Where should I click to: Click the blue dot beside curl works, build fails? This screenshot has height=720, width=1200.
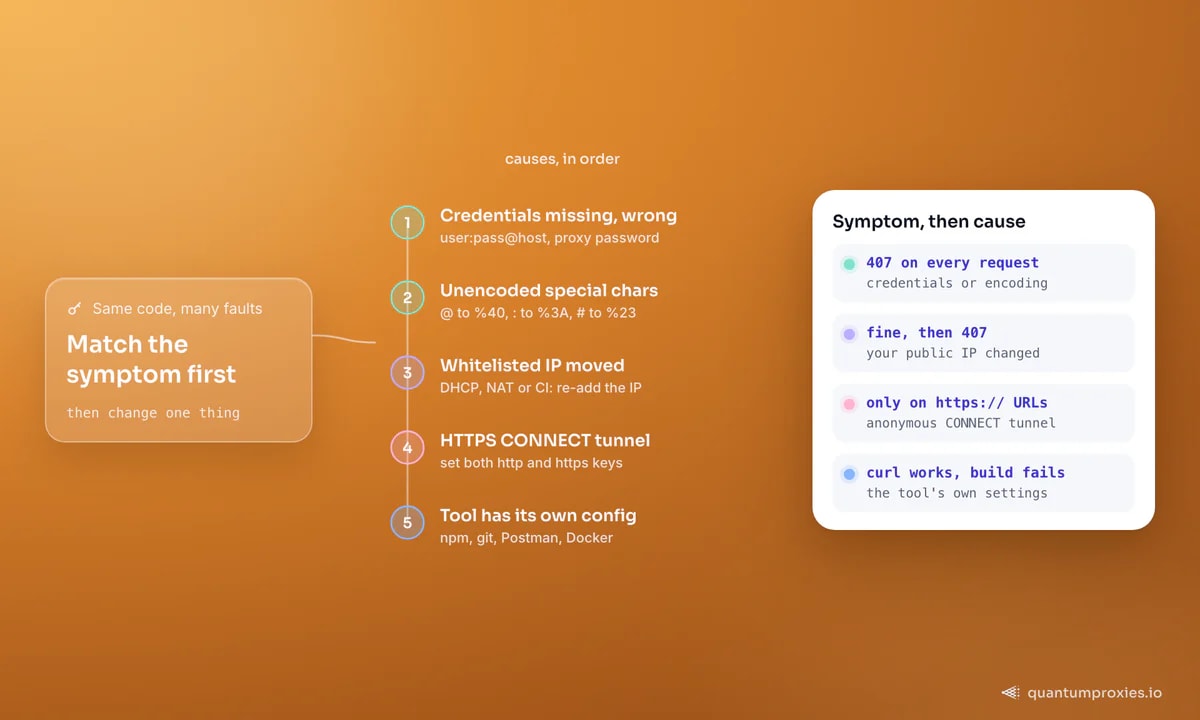(849, 474)
